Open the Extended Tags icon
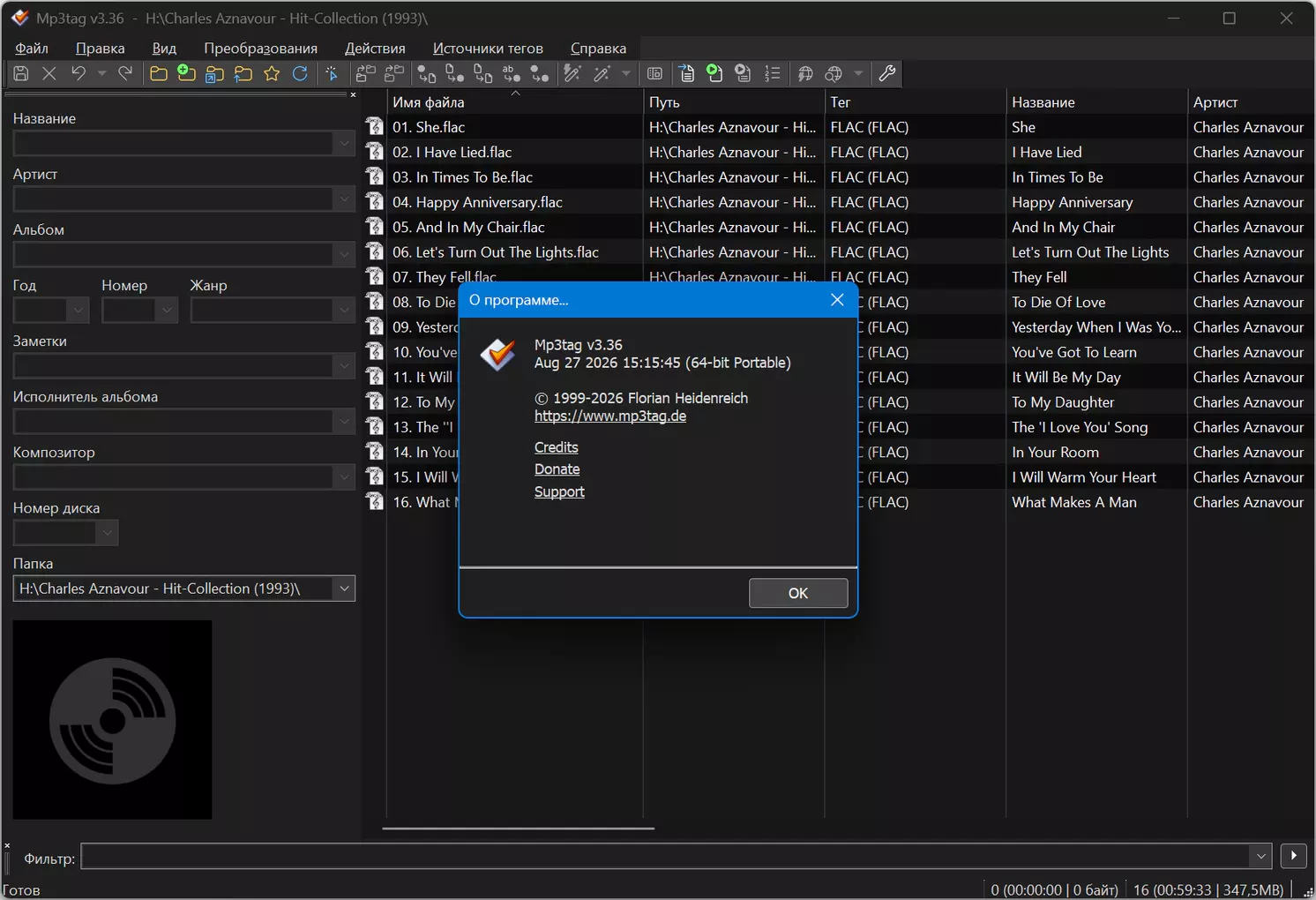1316x900 pixels. pos(654,74)
